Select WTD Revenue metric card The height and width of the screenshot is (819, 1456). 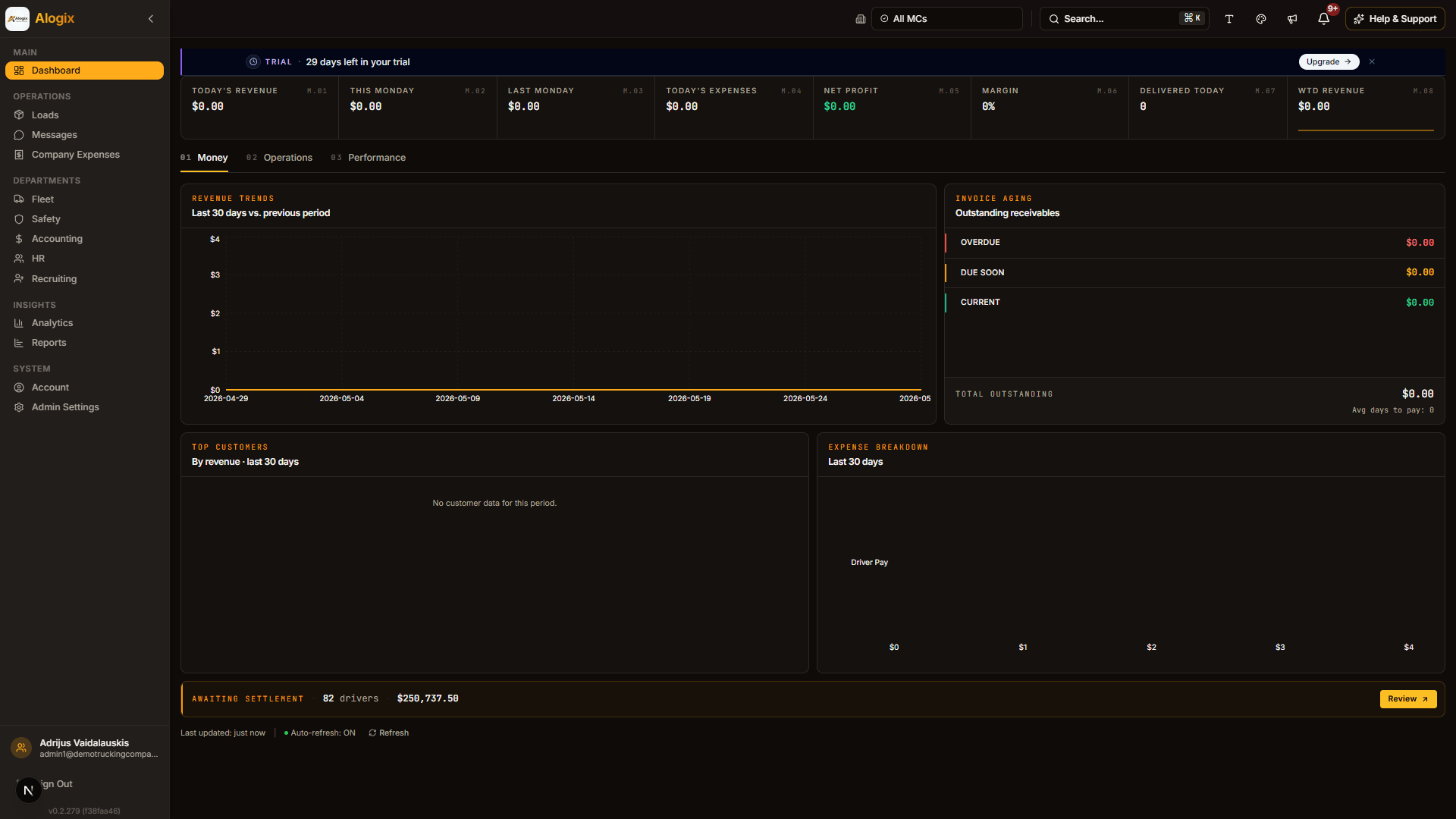(1366, 108)
